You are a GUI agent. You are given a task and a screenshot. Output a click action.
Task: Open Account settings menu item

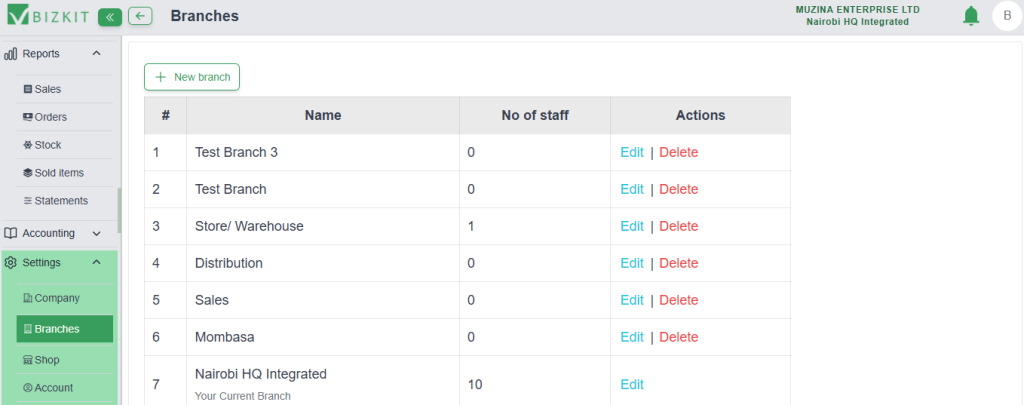[x=65, y=388]
